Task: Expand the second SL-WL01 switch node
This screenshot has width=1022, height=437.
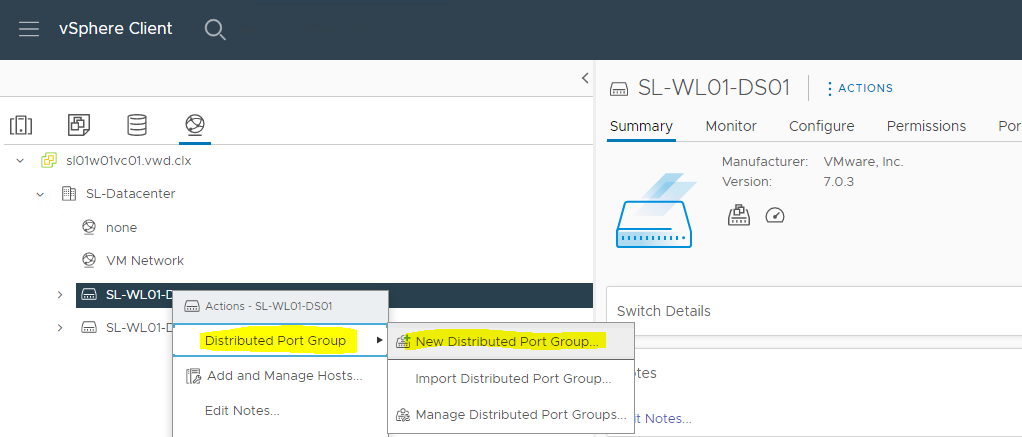Action: coord(60,327)
